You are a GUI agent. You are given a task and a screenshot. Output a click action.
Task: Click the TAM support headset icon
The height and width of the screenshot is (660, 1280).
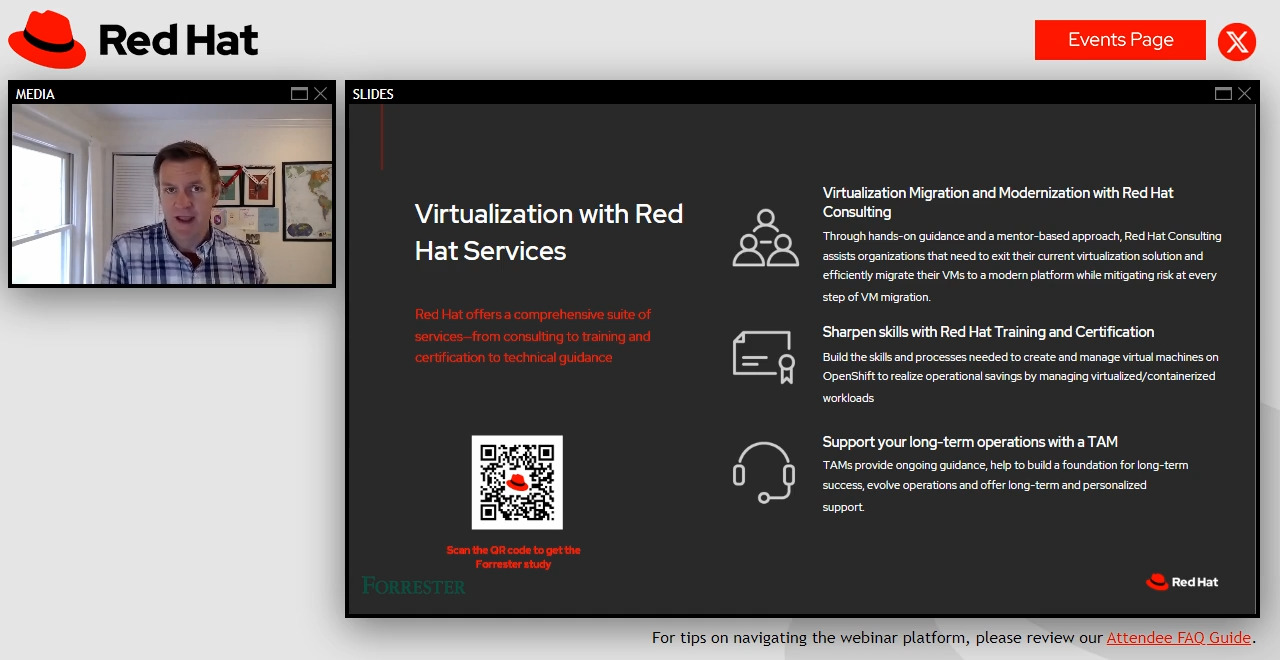764,471
